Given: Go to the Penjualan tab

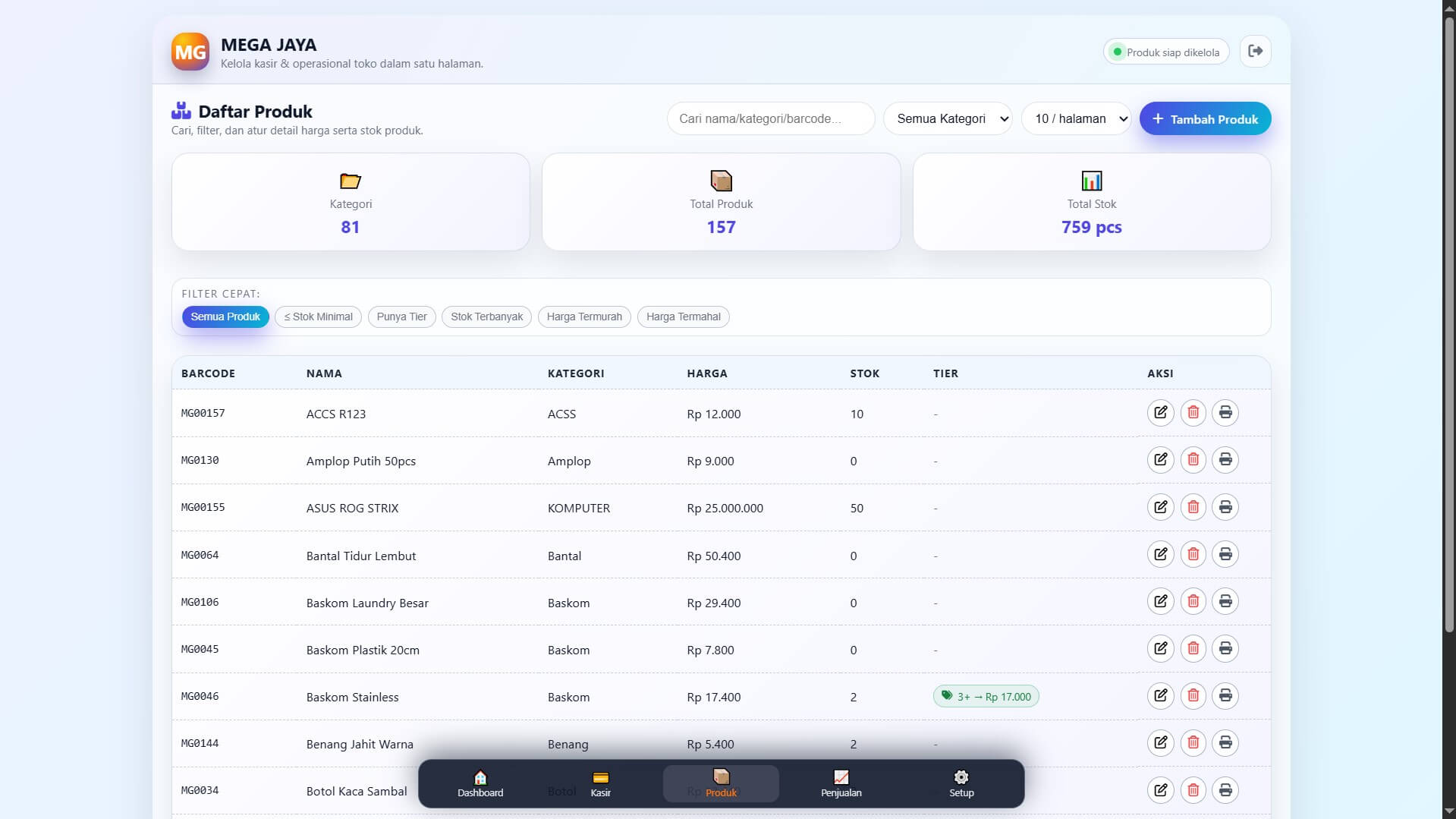Looking at the screenshot, I should [841, 783].
